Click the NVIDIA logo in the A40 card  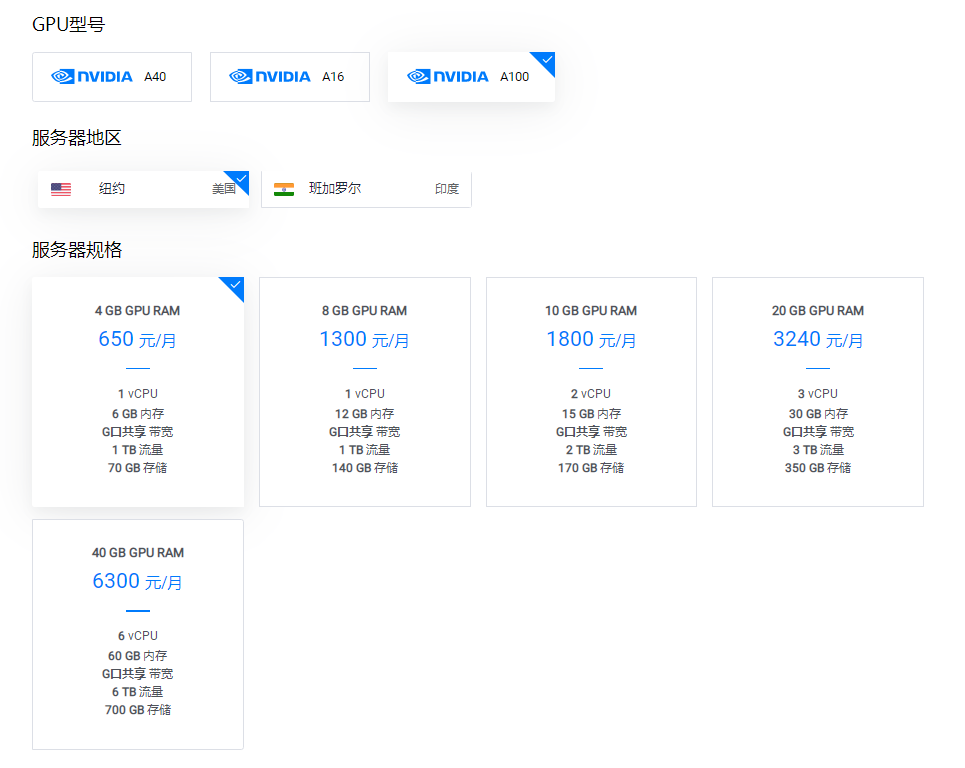pyautogui.click(x=92, y=76)
